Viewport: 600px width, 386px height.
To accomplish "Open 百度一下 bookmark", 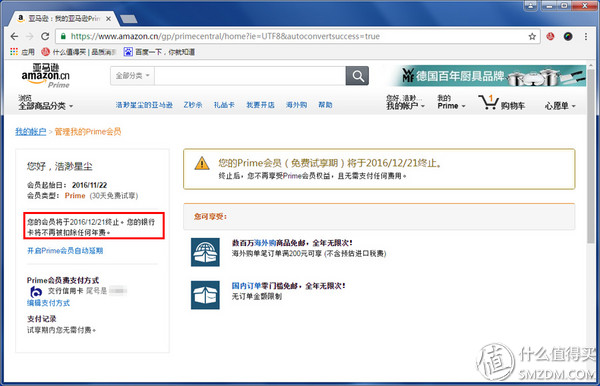I will [x=160, y=52].
